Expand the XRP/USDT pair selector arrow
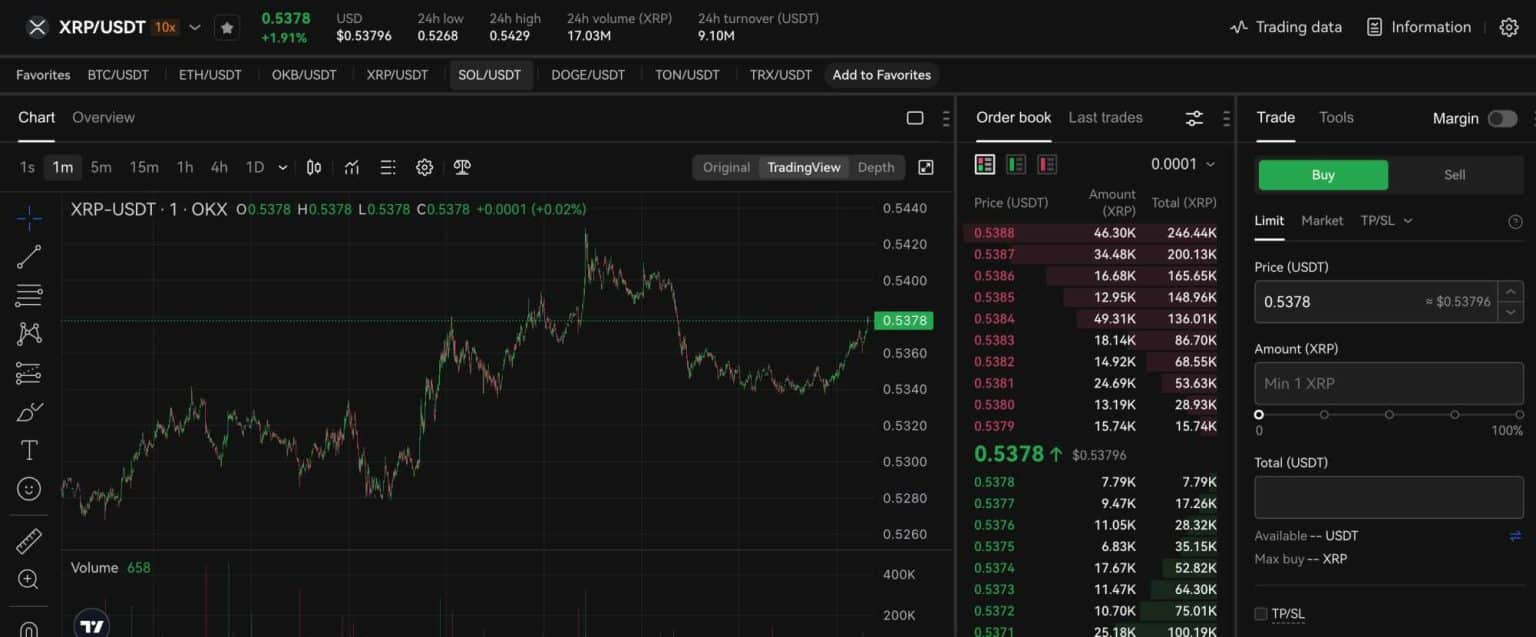The image size is (1536, 637). (195, 28)
